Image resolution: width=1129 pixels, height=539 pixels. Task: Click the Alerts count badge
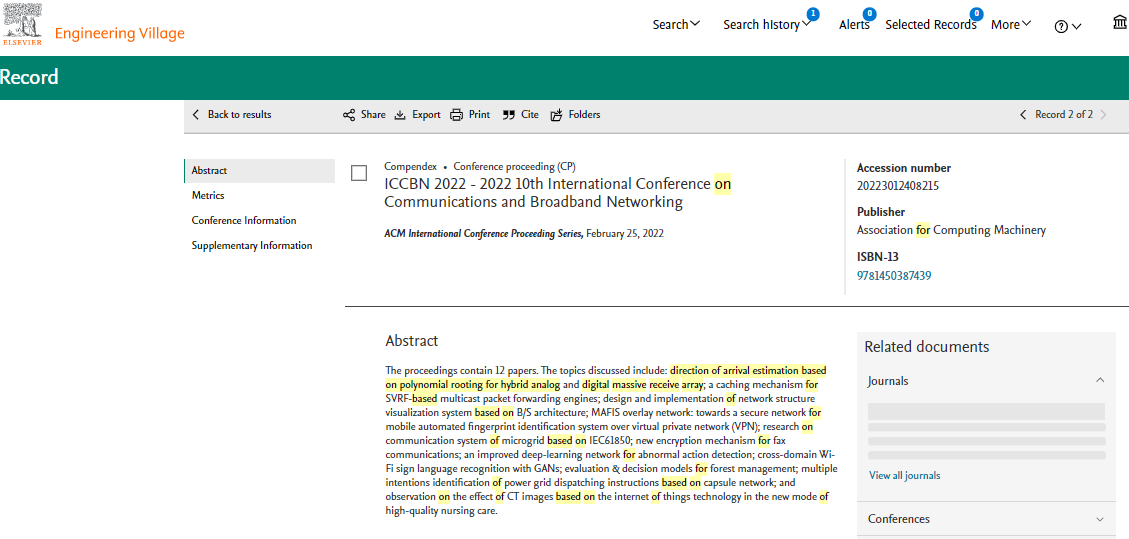point(869,13)
